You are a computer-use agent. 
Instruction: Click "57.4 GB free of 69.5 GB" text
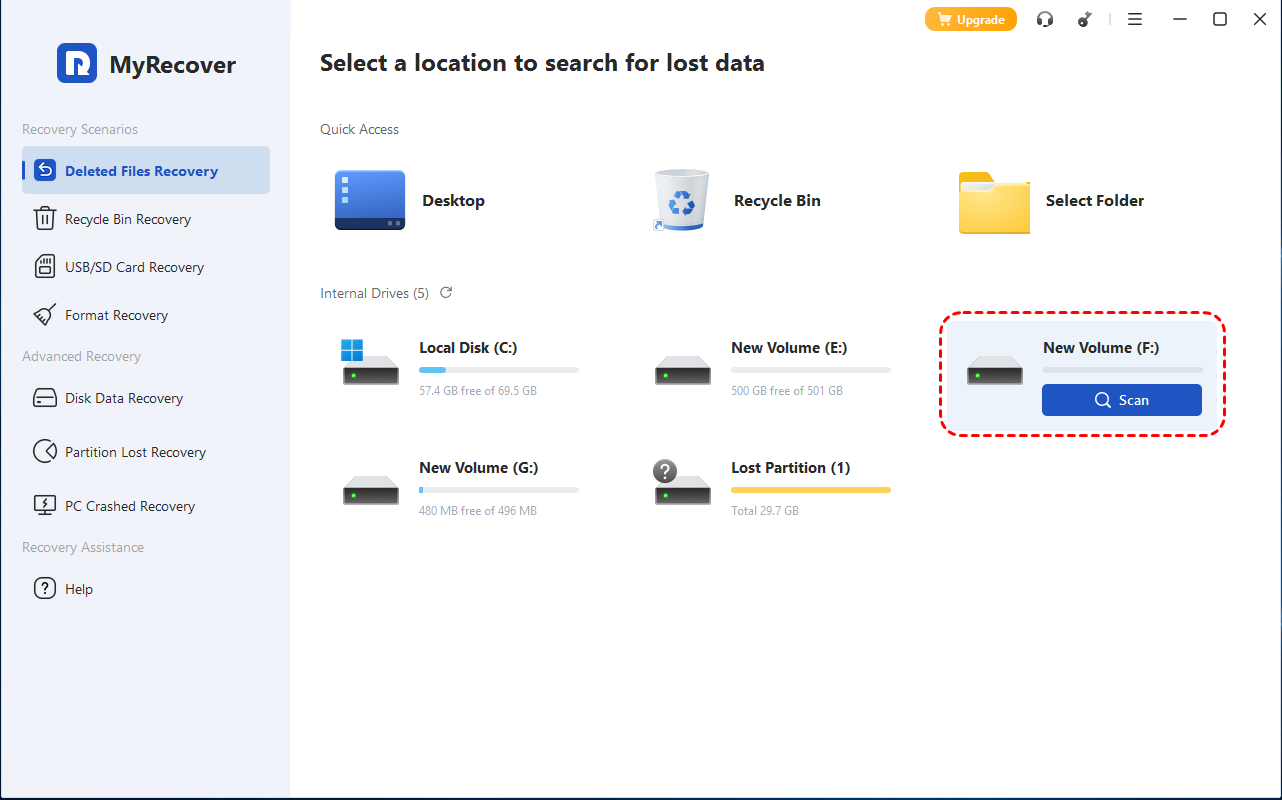click(x=478, y=390)
